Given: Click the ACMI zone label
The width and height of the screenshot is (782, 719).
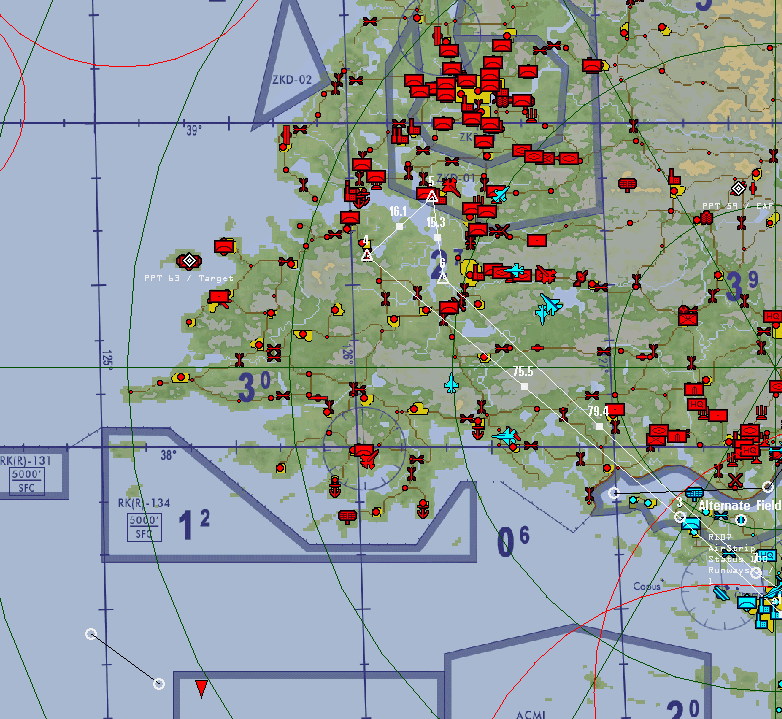Looking at the screenshot, I should [x=530, y=715].
